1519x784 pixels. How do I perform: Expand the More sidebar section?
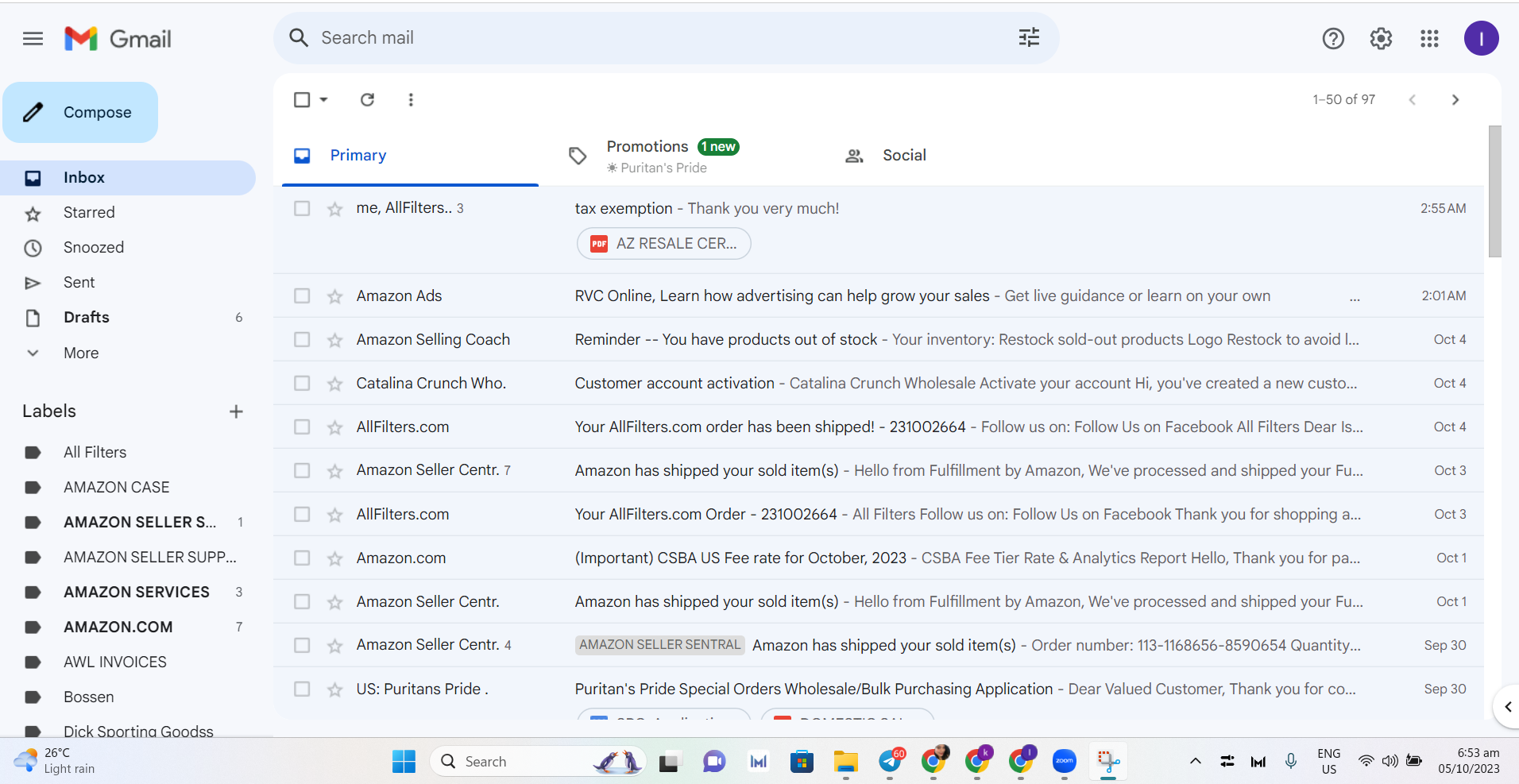[81, 353]
